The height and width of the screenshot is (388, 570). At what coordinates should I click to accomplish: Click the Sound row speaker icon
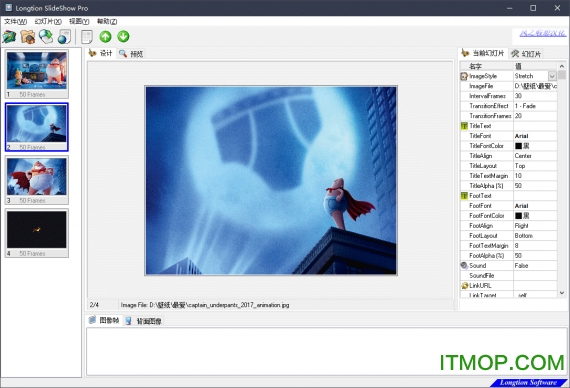464,265
